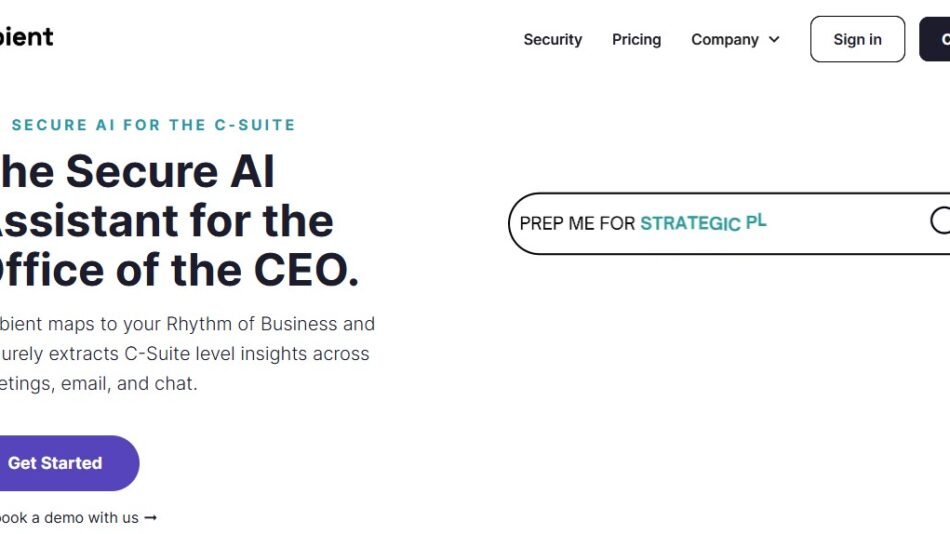This screenshot has height=534, width=950.
Task: Click the SECURE AI FOR THE C-SUITE tagline
Action: (153, 125)
